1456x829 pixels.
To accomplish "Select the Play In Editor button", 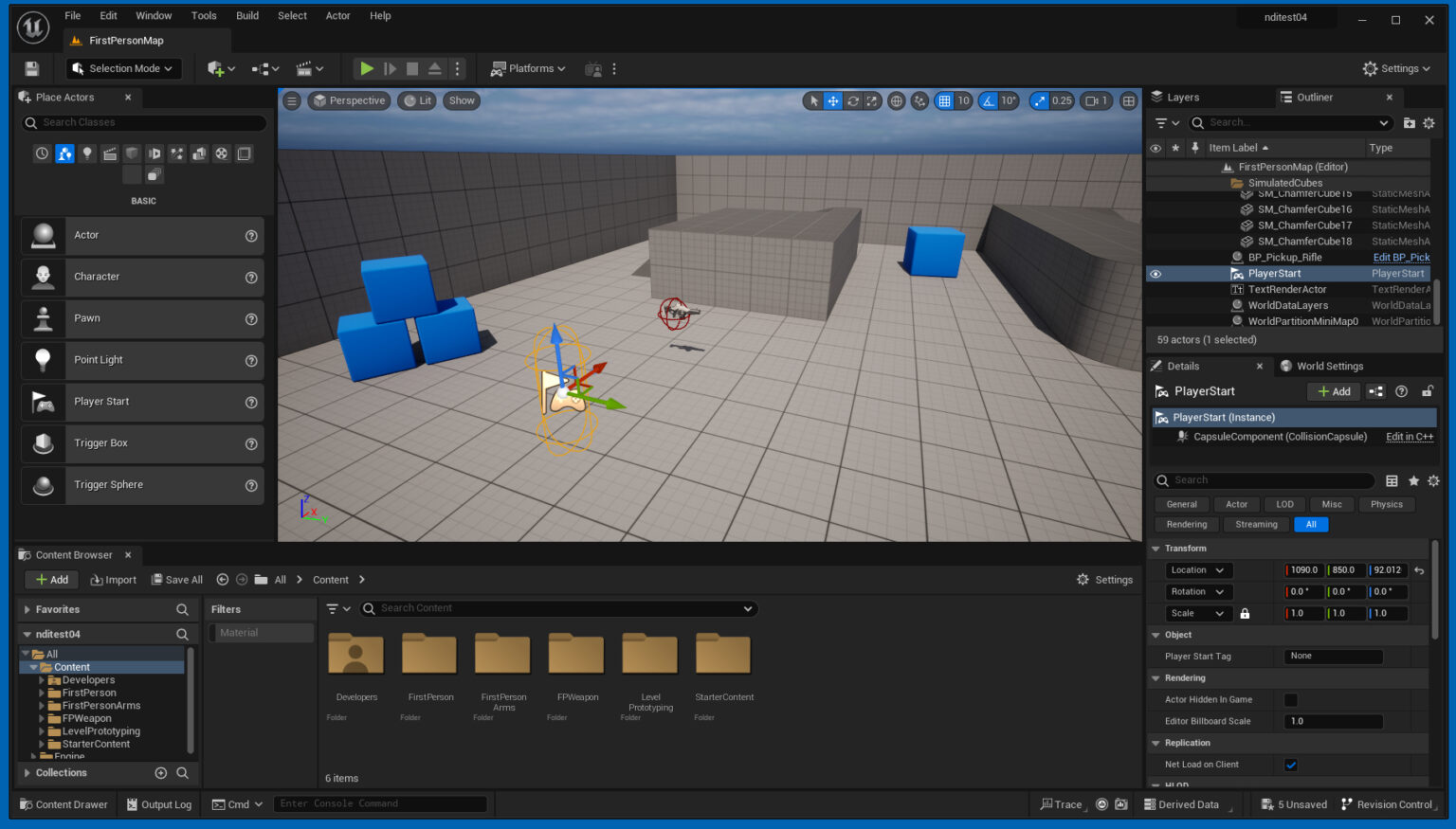I will tap(367, 67).
